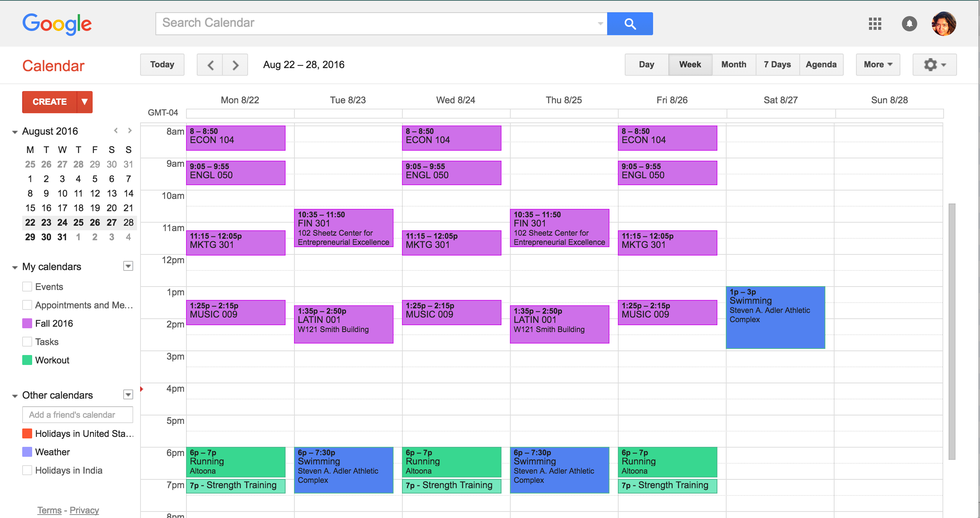Open the My calendars options dropdown

(128, 266)
